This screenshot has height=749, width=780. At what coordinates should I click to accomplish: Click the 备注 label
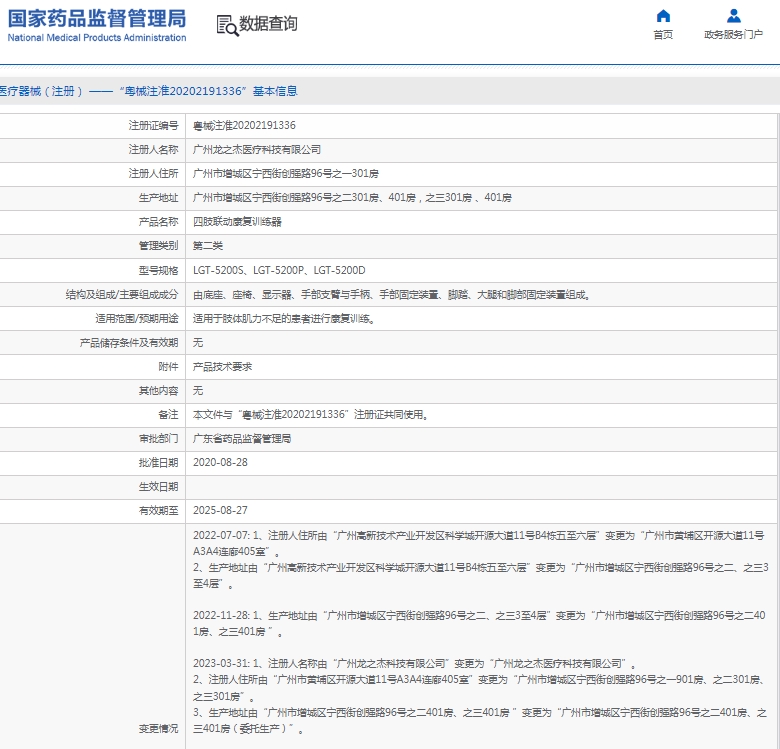pyautogui.click(x=168, y=414)
